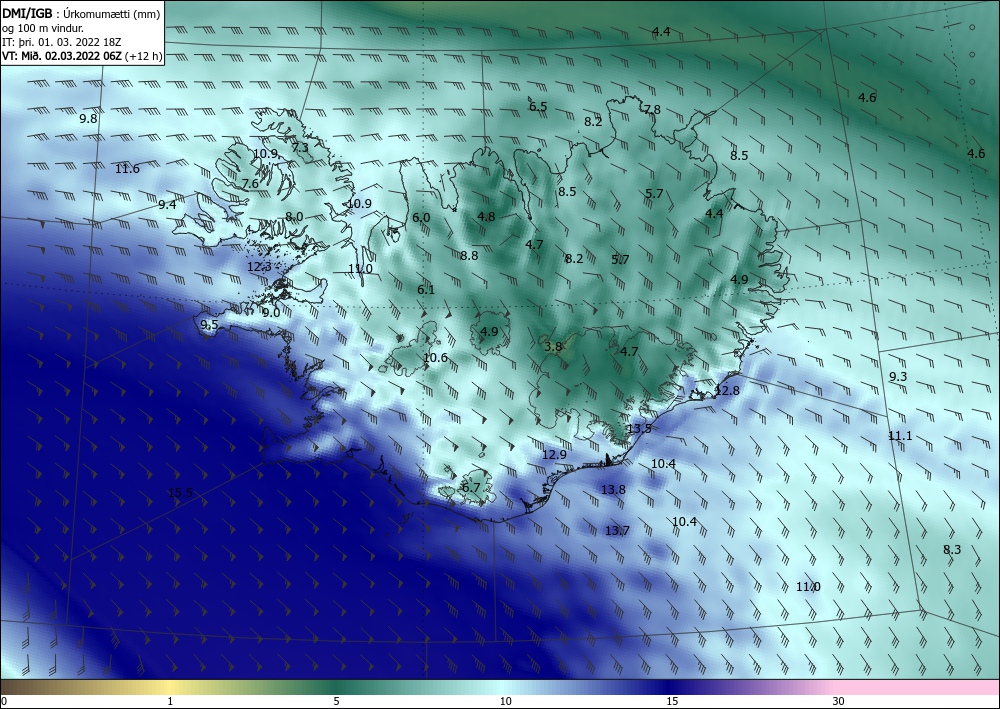Viewport: 1000px width, 709px height.
Task: Click the 9.5 value on the map
Action: pyautogui.click(x=209, y=325)
